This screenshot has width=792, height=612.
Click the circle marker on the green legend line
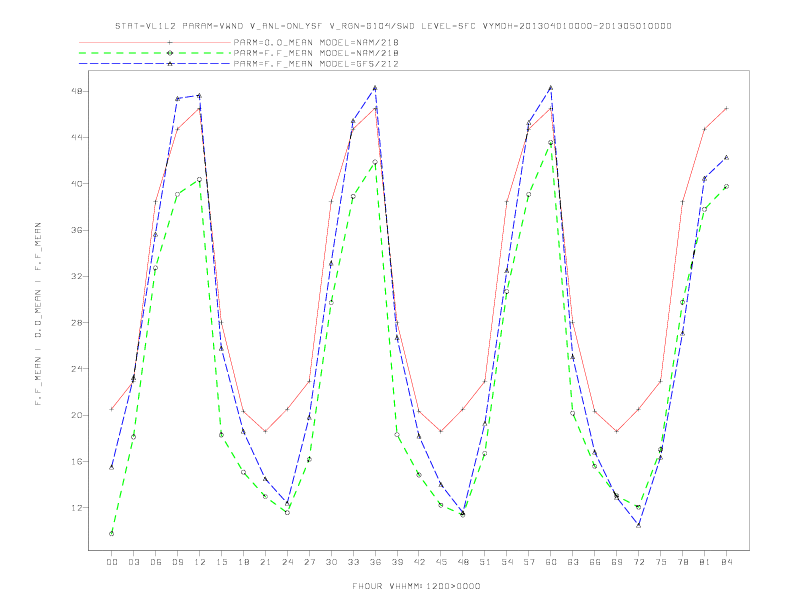170,53
